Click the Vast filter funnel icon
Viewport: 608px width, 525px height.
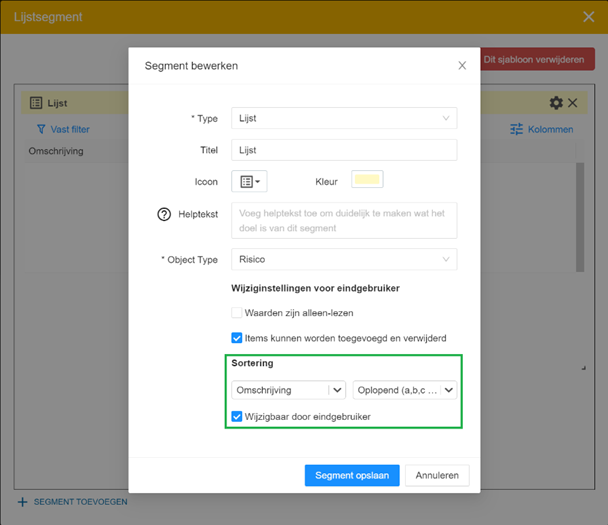[x=41, y=129]
